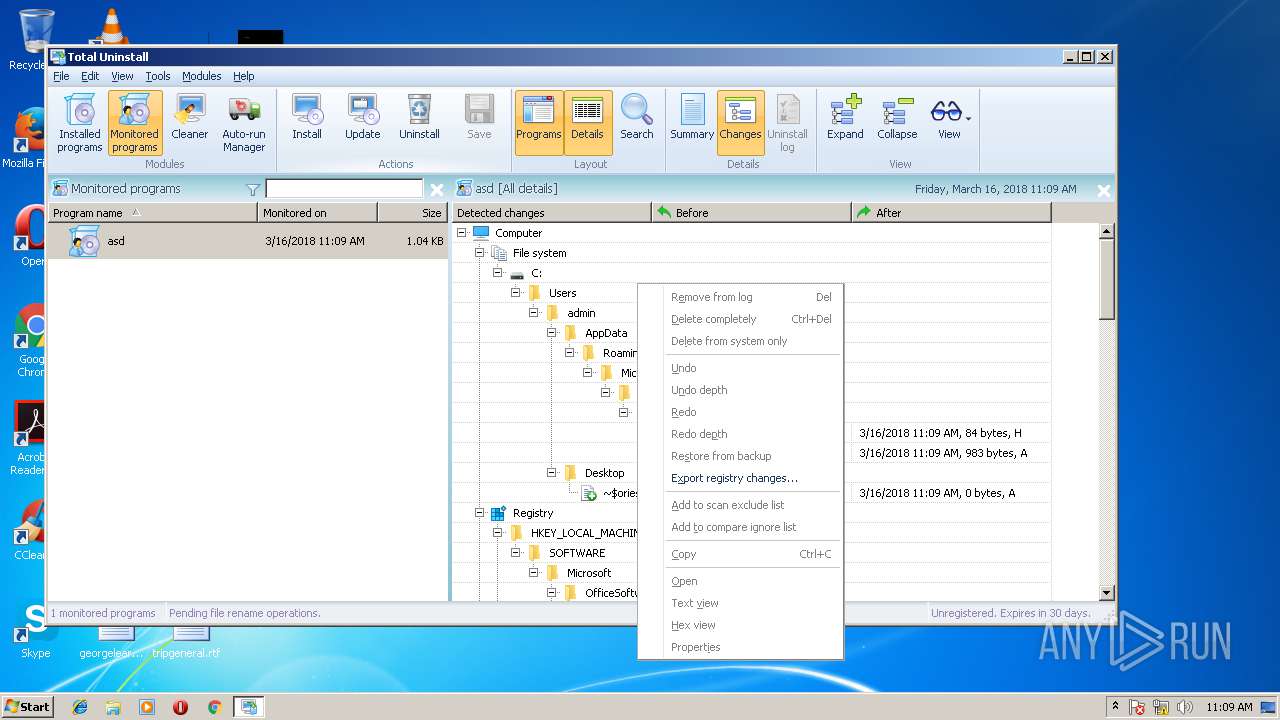Collapse the C: drive node

[498, 273]
